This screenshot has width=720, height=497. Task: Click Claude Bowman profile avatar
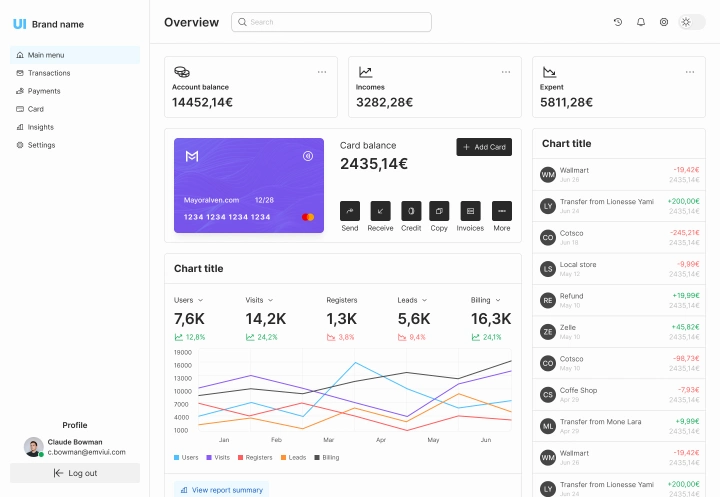(34, 447)
